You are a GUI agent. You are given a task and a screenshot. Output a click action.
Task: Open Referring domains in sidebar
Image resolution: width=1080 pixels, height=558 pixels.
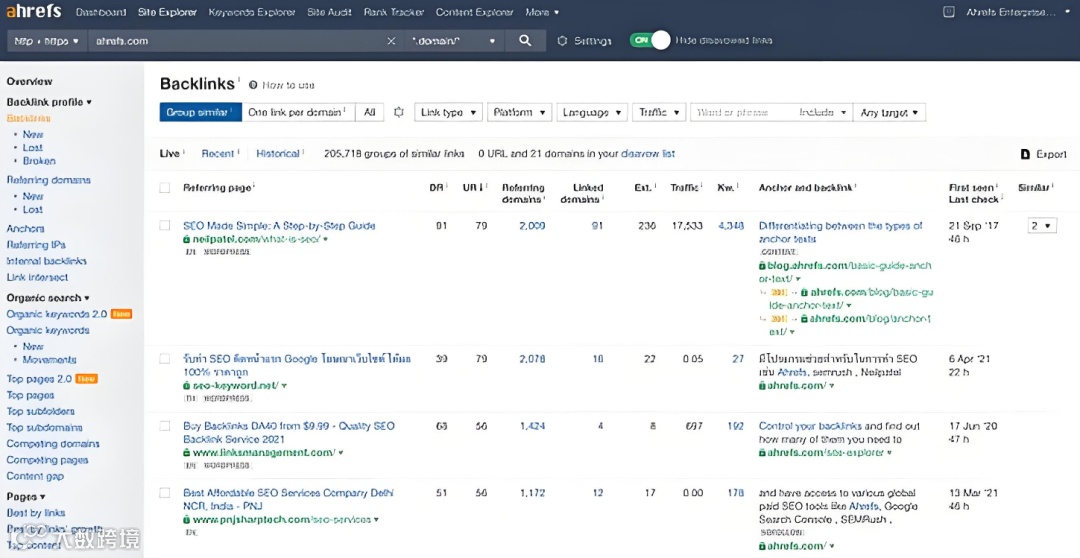(48, 180)
